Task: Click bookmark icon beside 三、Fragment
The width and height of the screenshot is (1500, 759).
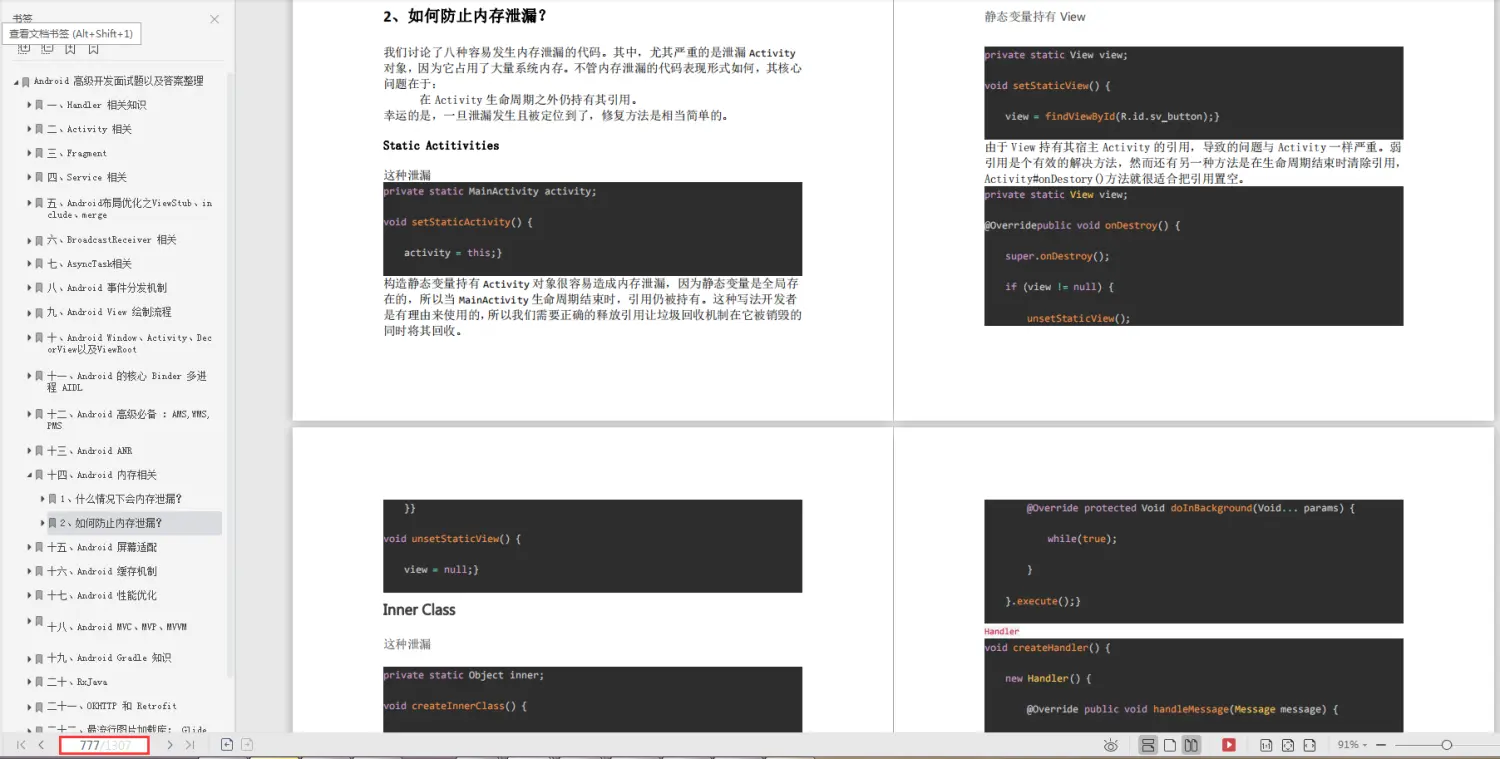Action: 39,153
